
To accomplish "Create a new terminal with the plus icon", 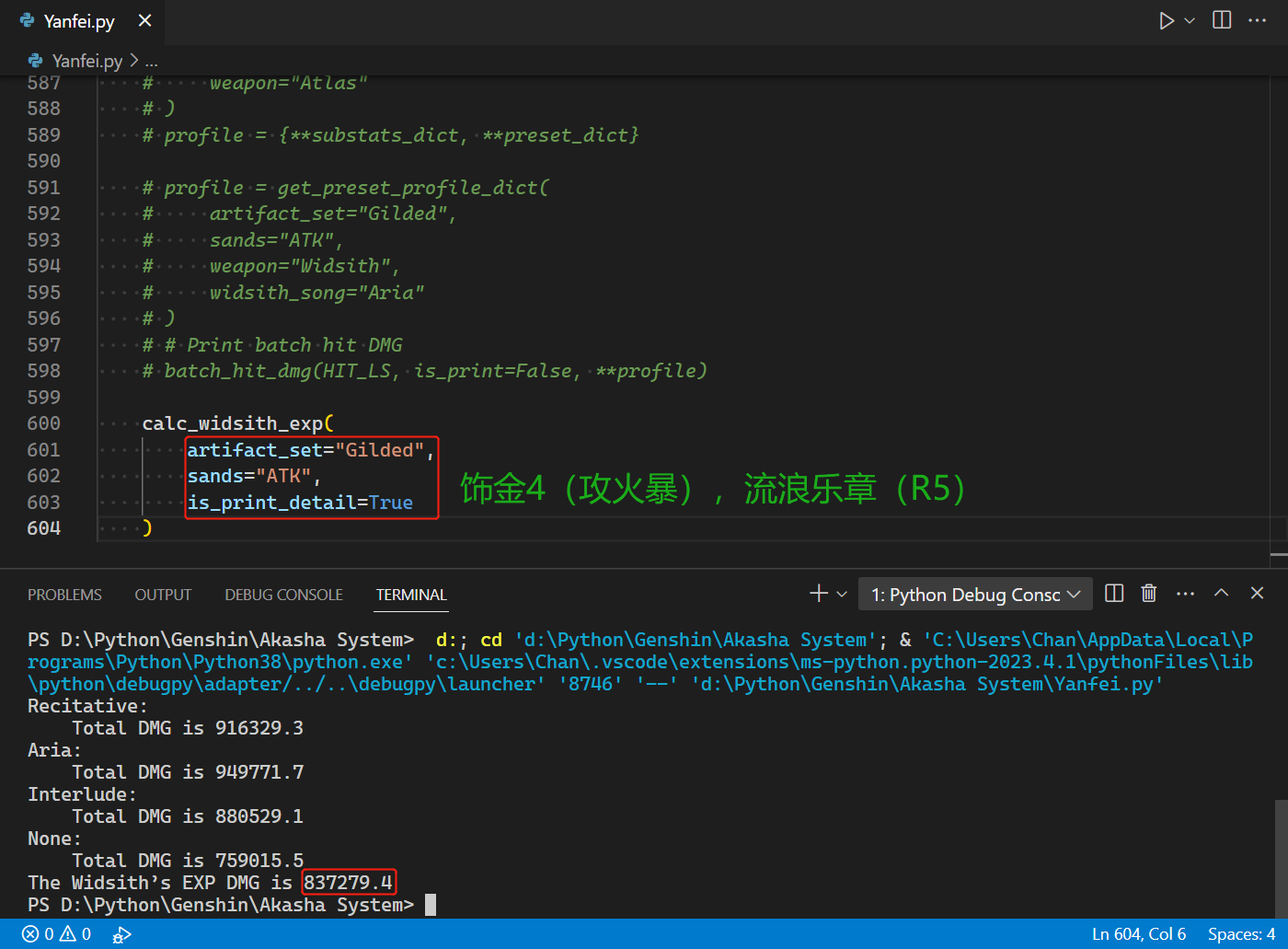I will pyautogui.click(x=818, y=594).
